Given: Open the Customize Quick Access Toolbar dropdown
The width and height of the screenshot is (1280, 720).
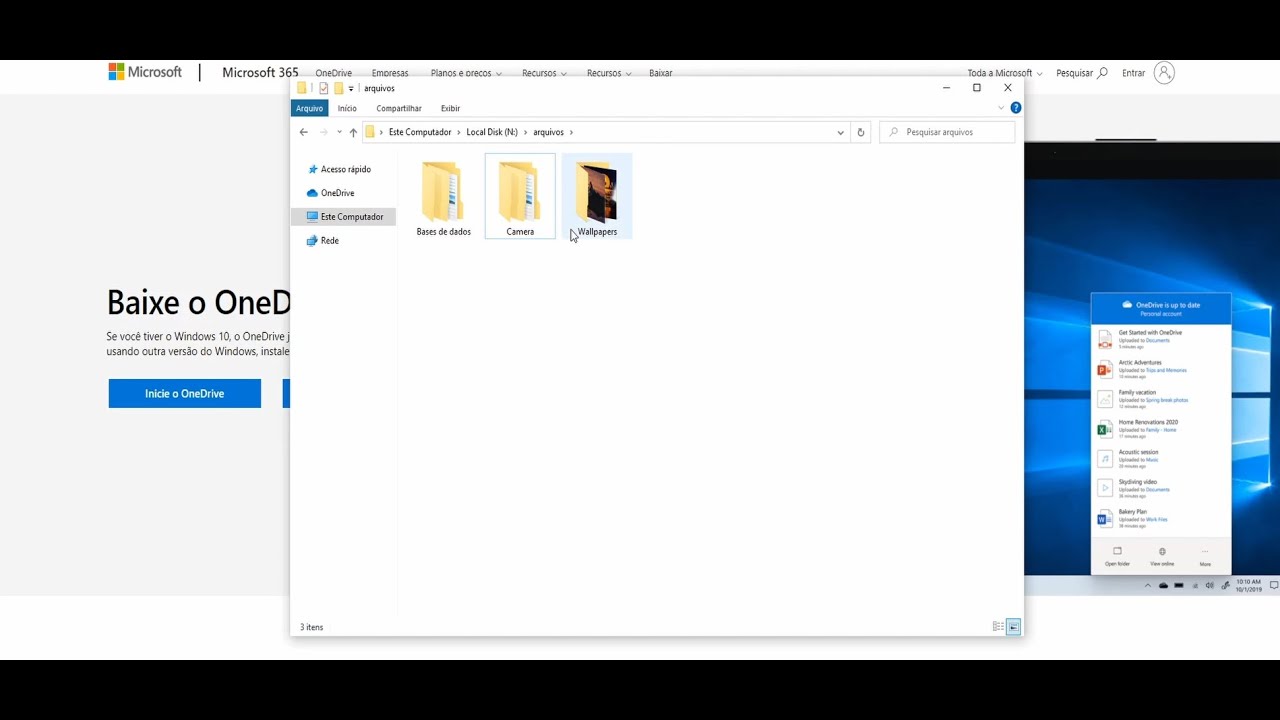Looking at the screenshot, I should (351, 89).
